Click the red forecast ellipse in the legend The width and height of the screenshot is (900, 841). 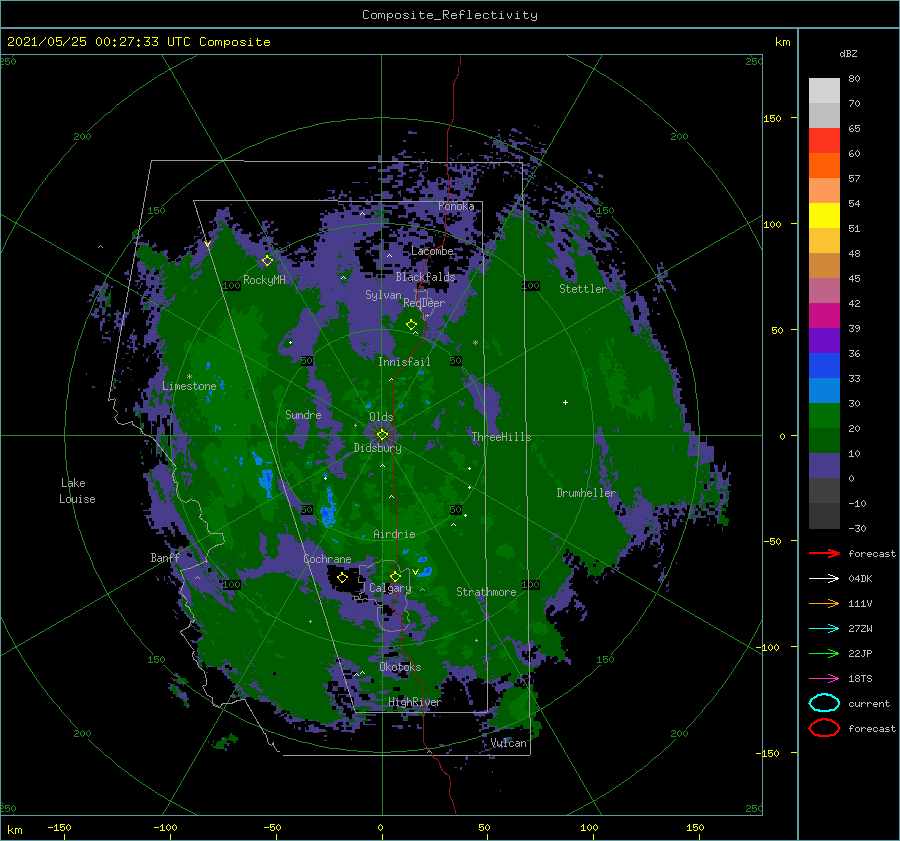click(x=824, y=728)
